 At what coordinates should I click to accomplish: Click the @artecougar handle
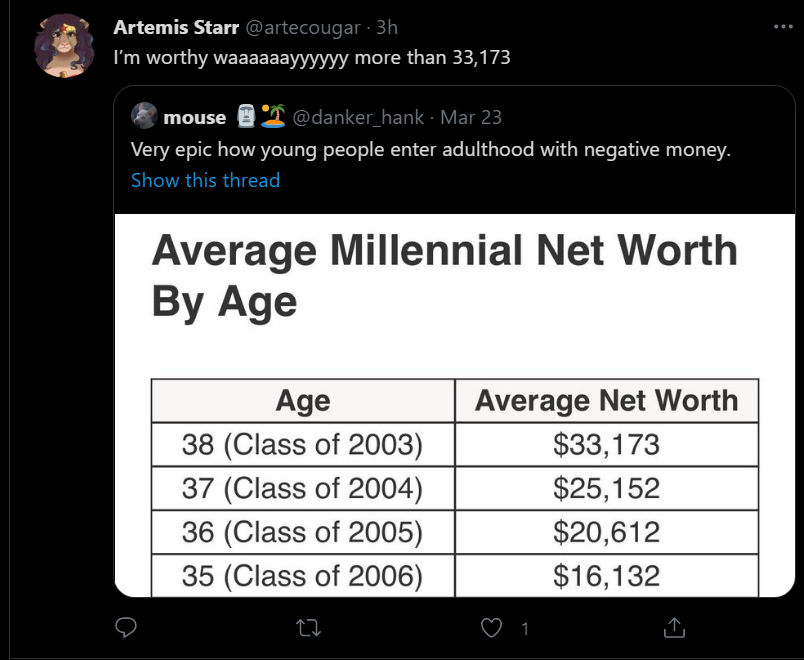(303, 27)
